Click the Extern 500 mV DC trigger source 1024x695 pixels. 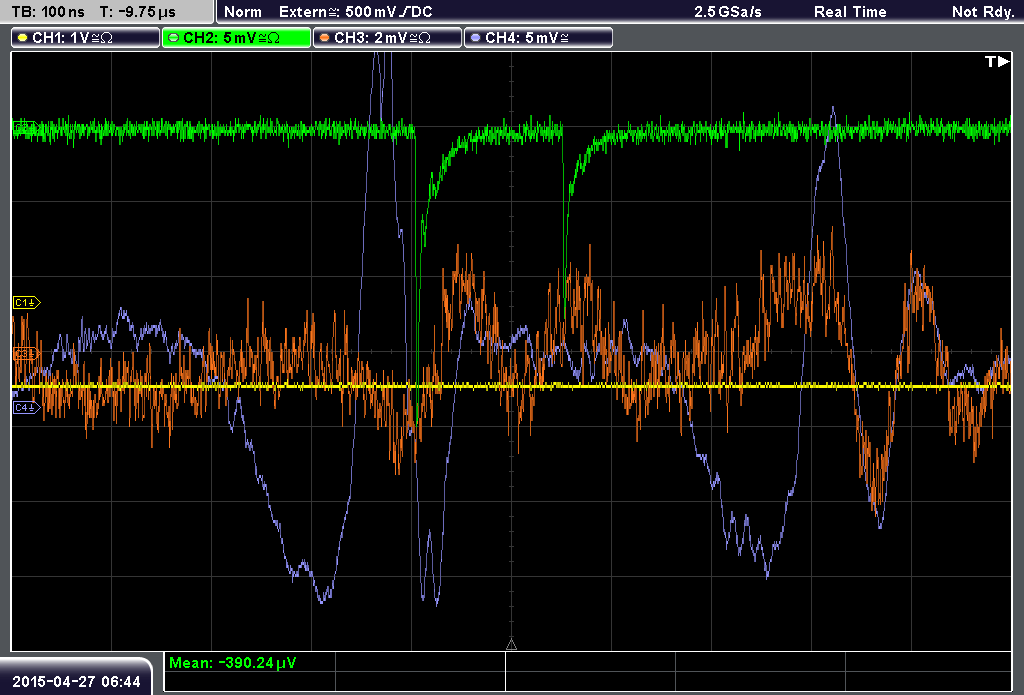pos(355,12)
